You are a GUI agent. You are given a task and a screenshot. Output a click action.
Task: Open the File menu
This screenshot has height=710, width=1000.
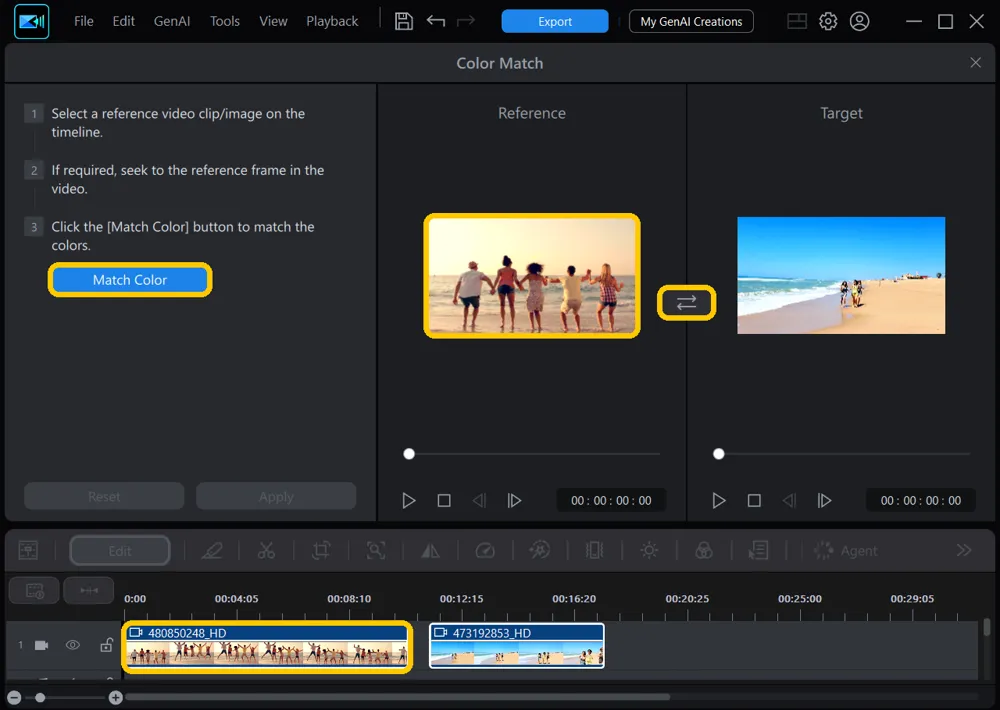click(x=84, y=21)
